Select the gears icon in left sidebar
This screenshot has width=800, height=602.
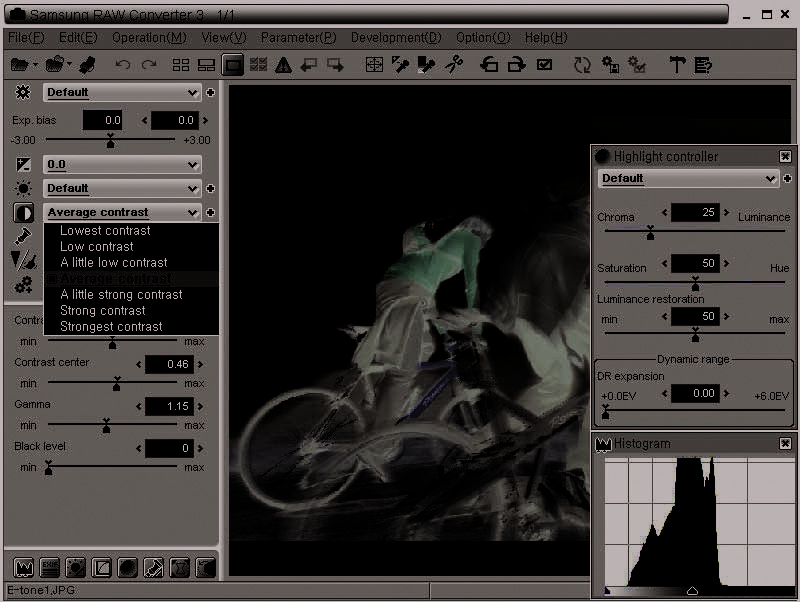(x=23, y=285)
